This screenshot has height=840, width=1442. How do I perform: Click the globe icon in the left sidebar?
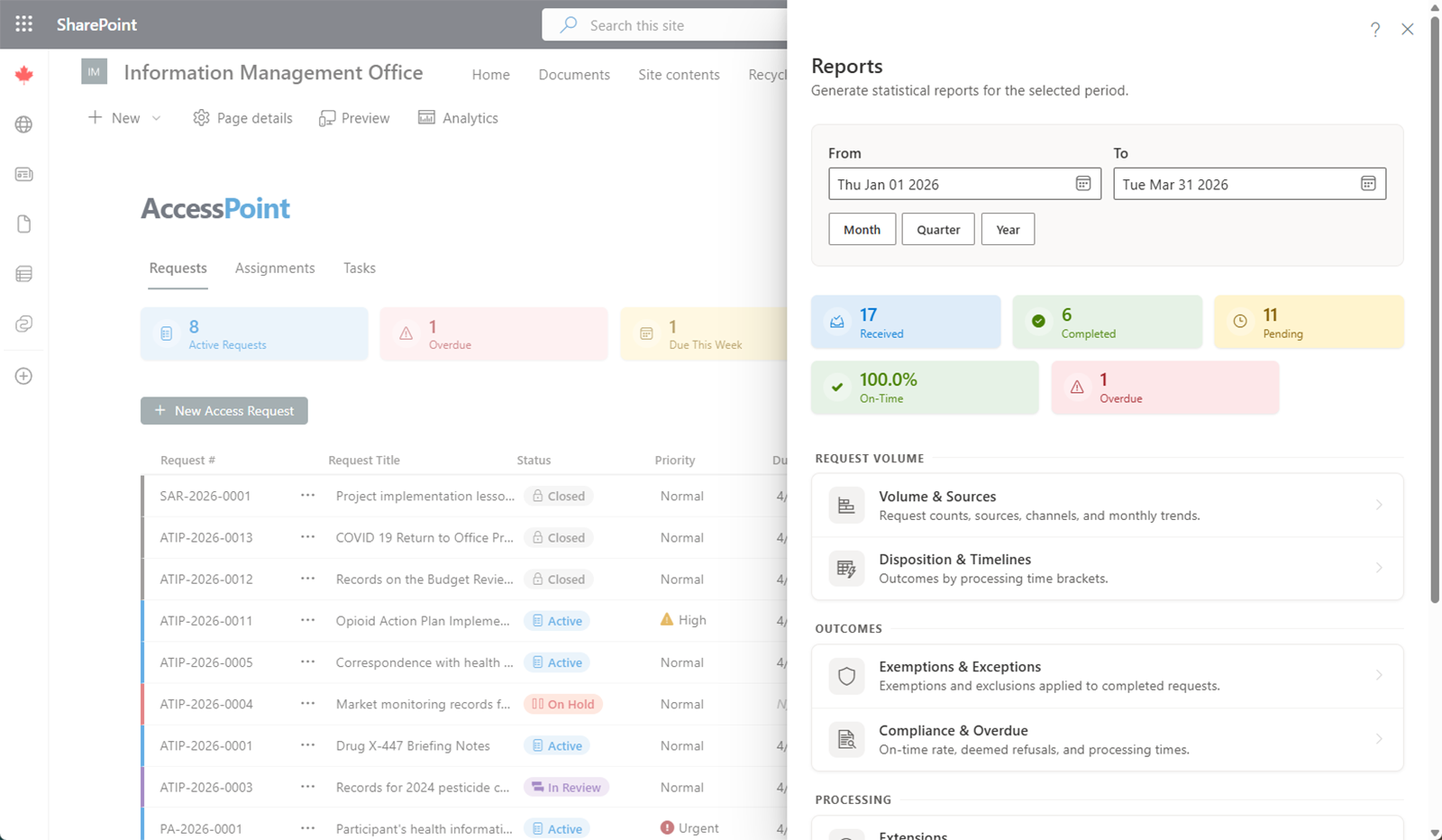tap(23, 124)
